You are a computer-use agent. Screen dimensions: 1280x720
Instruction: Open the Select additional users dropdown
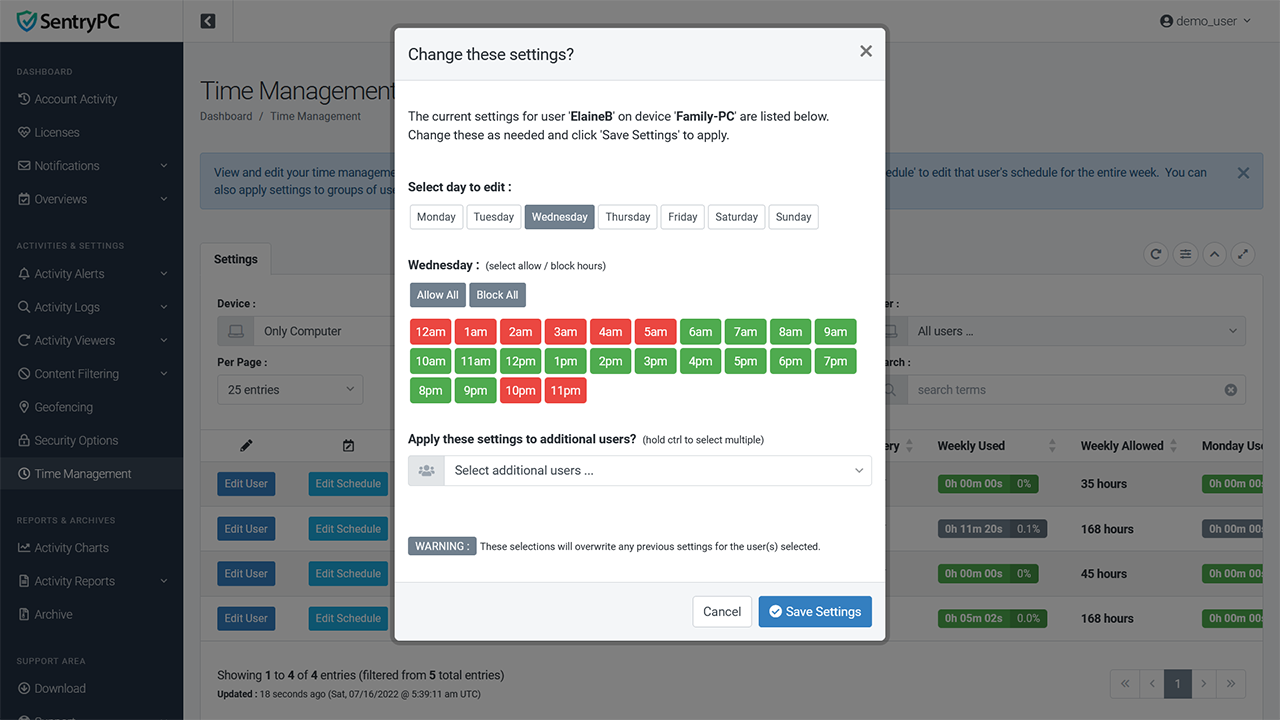(640, 470)
